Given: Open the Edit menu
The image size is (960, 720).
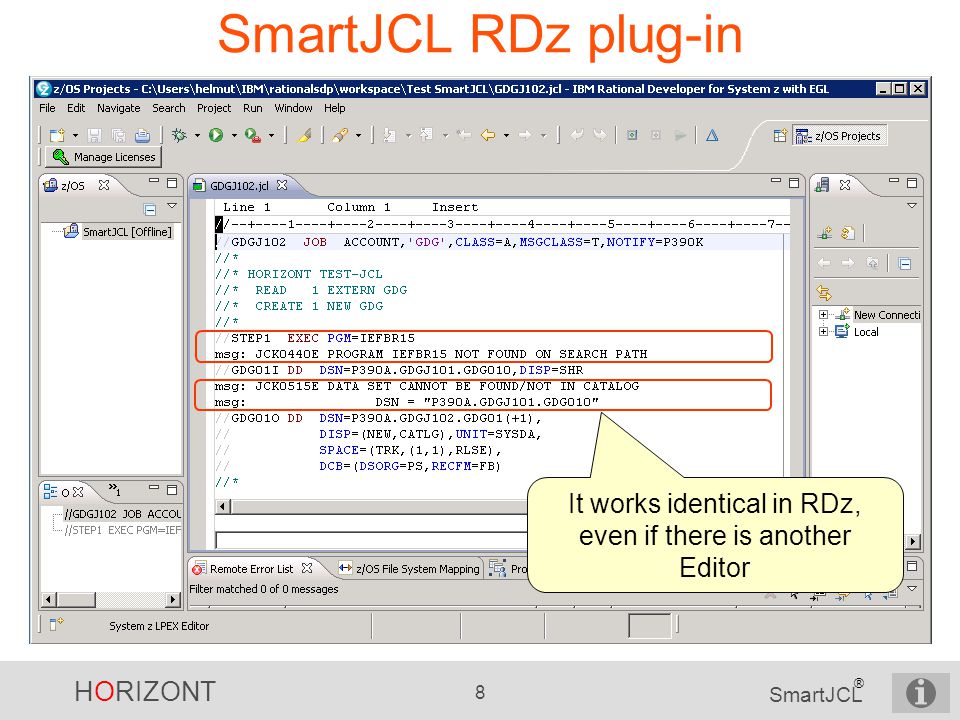Looking at the screenshot, I should point(76,108).
